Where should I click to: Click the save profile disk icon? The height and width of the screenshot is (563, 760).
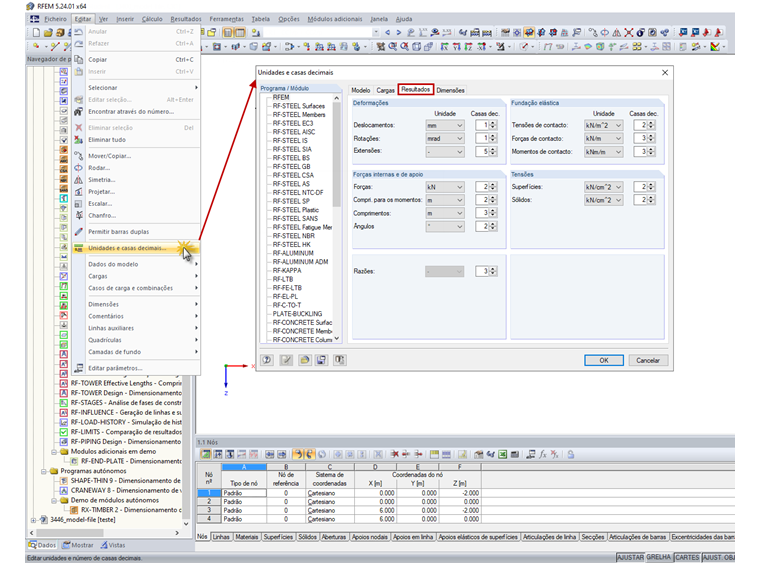click(321, 360)
